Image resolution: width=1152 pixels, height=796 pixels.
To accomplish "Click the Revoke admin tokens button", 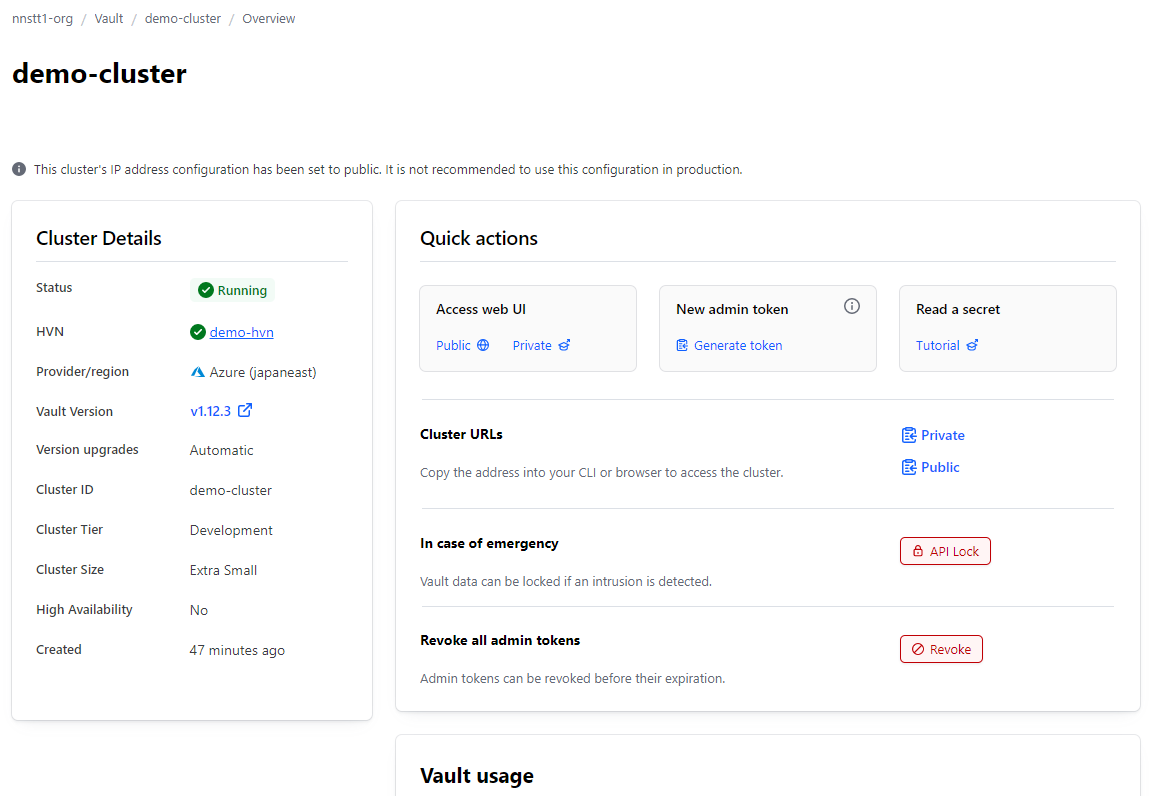I will pos(941,649).
